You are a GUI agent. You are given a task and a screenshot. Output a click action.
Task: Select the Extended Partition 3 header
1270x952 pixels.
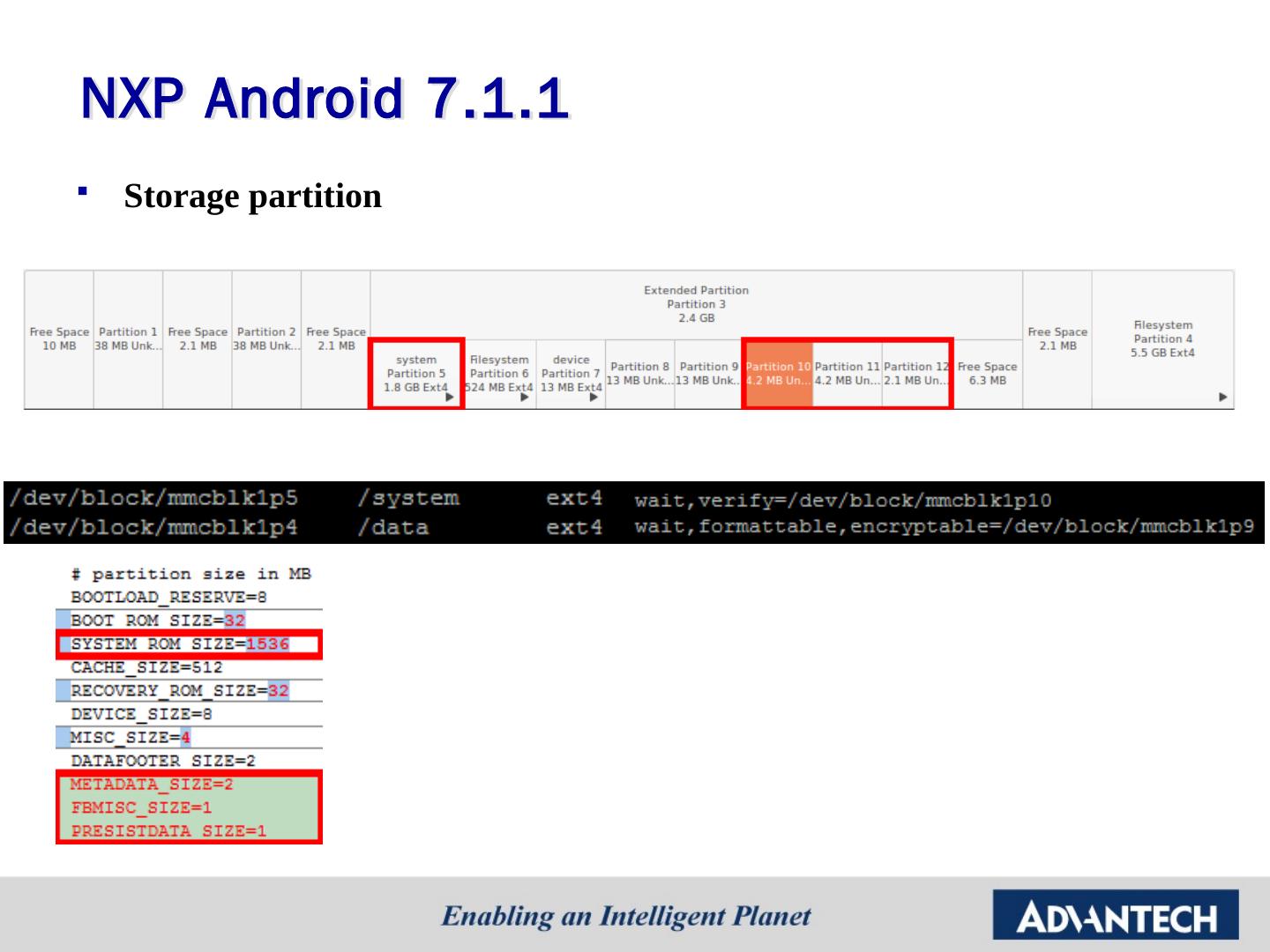pos(696,304)
